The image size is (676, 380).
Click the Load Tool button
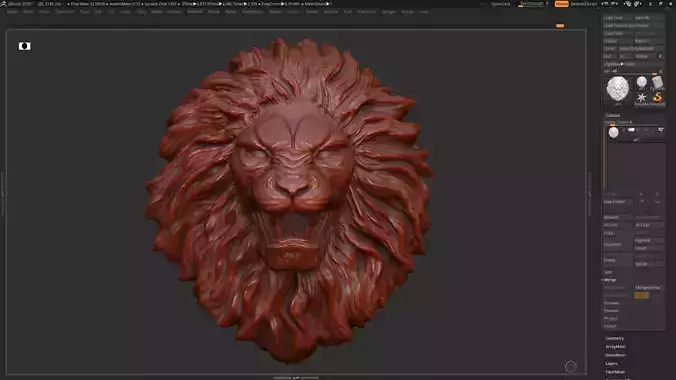(x=618, y=18)
